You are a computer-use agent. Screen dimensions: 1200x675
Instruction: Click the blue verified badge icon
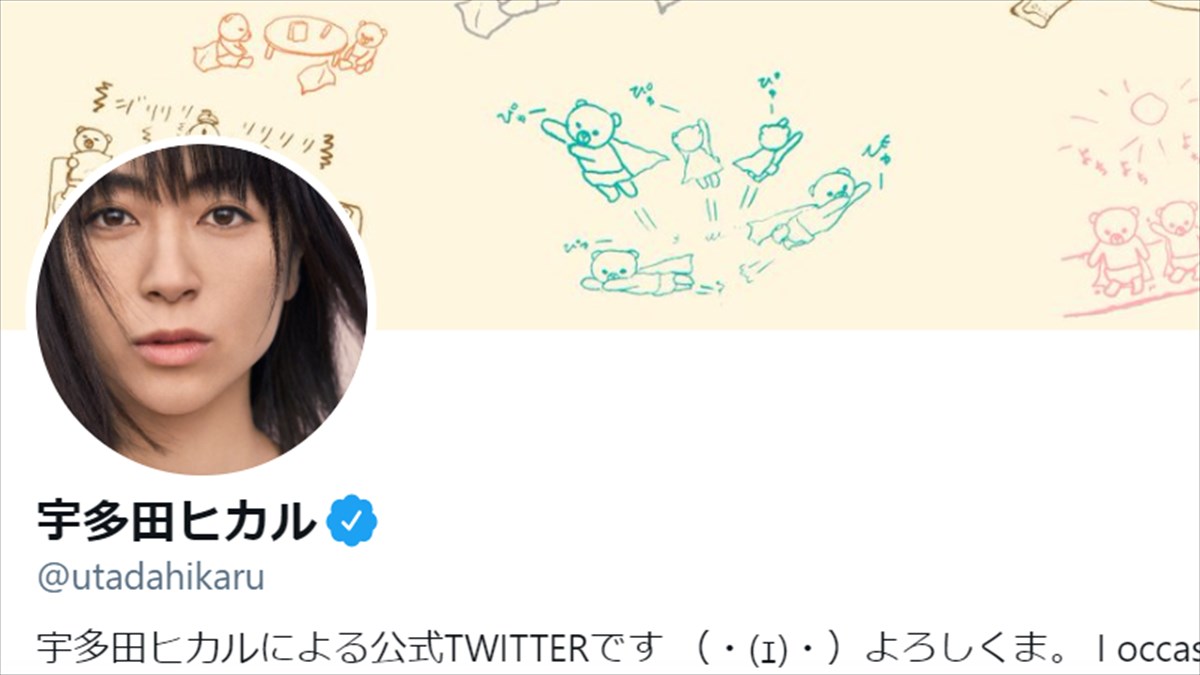click(x=354, y=519)
